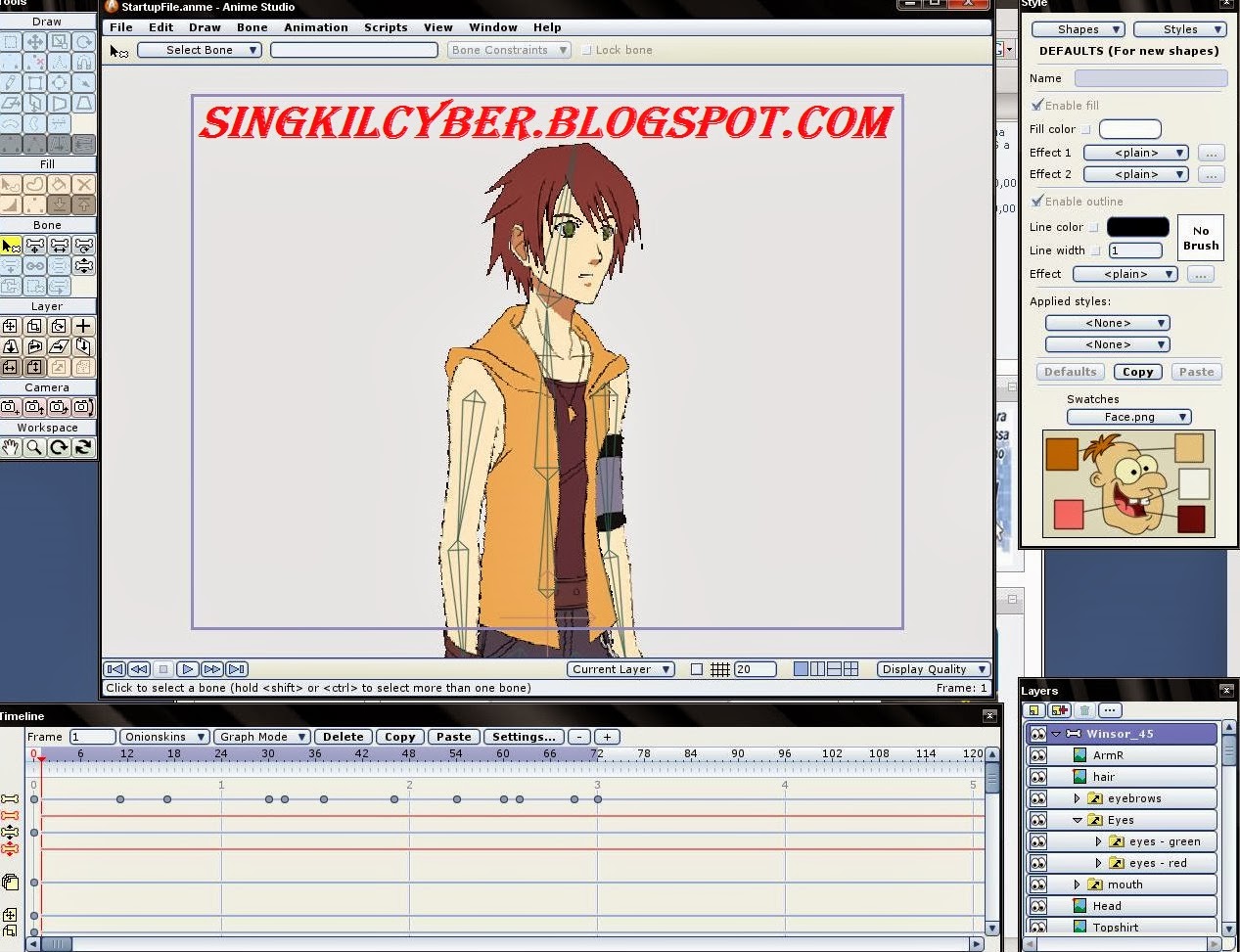Disable the Enable fill checkbox

1038,105
